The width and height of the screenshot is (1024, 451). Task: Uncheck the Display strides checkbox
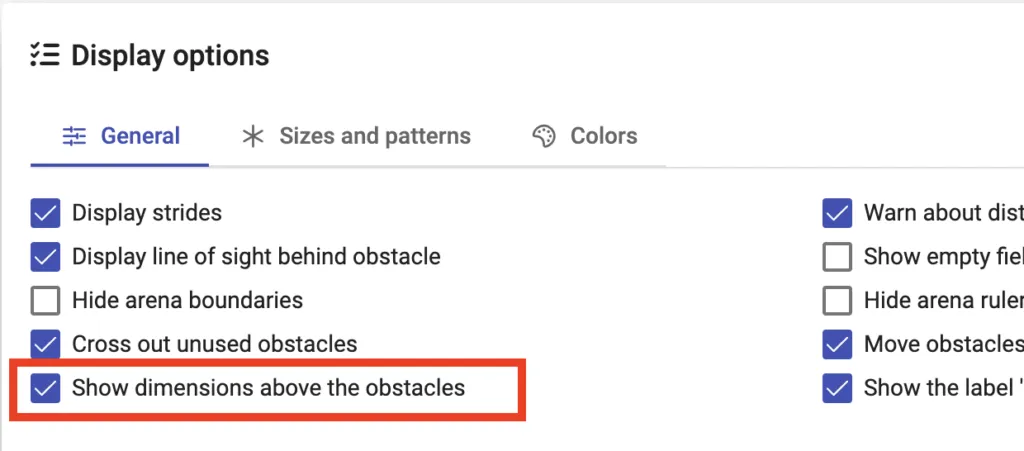pyautogui.click(x=46, y=213)
